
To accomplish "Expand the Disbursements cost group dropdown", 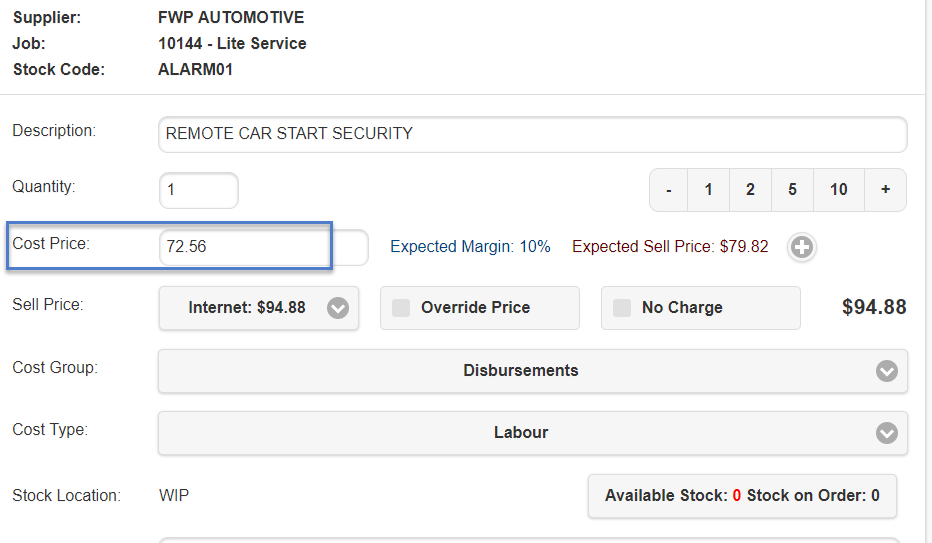I will 886,371.
